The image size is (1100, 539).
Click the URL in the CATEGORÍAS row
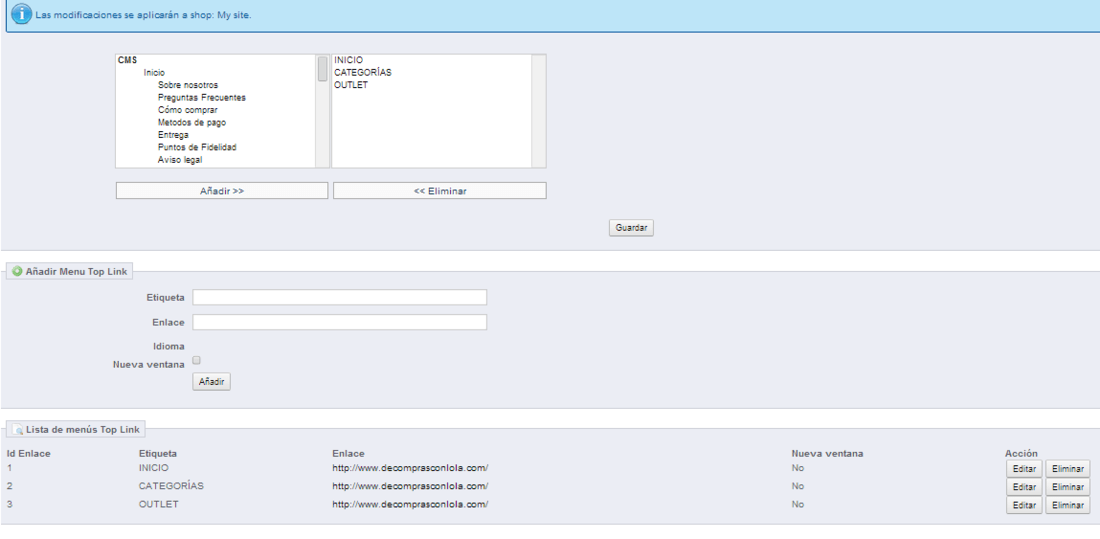pyautogui.click(x=410, y=486)
